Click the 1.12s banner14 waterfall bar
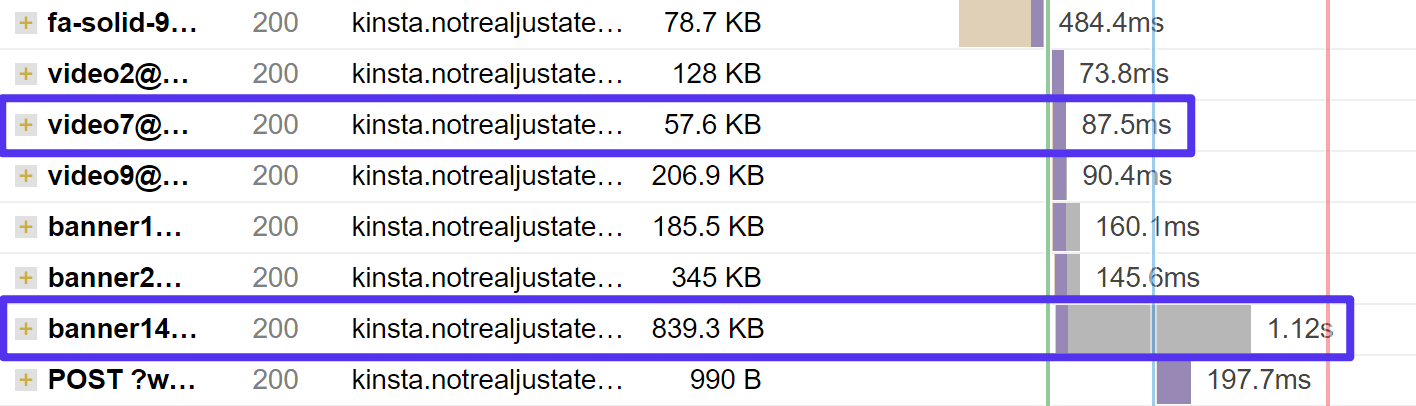 click(x=1153, y=329)
